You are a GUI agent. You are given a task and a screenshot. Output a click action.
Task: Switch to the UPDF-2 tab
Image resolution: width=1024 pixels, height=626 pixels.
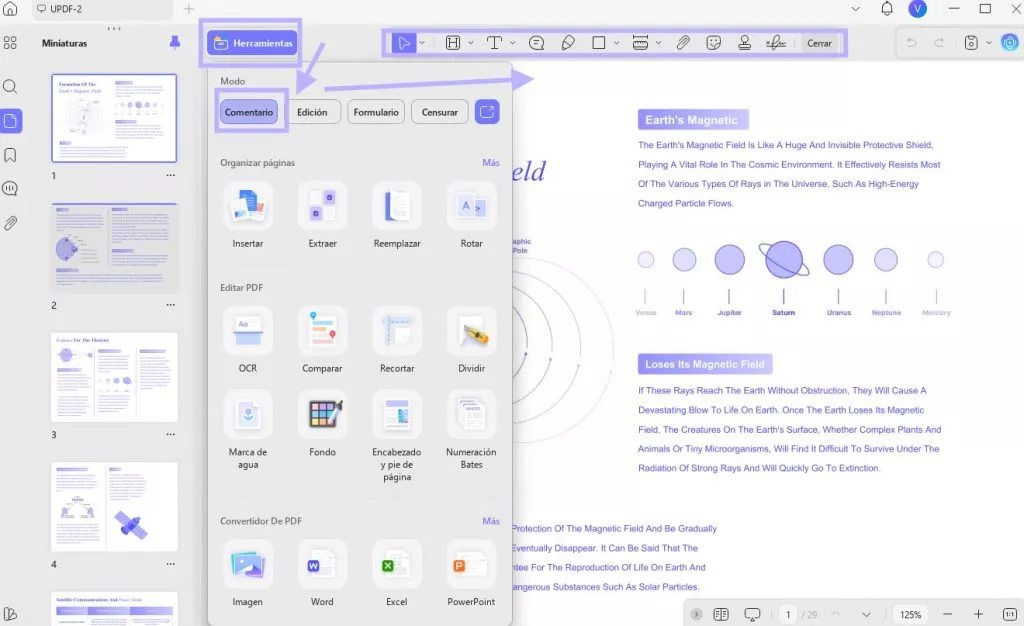point(102,9)
